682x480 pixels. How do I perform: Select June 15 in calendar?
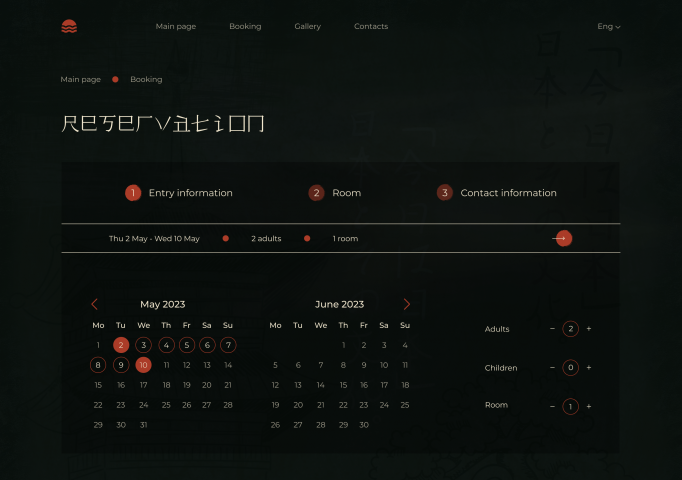tap(344, 385)
